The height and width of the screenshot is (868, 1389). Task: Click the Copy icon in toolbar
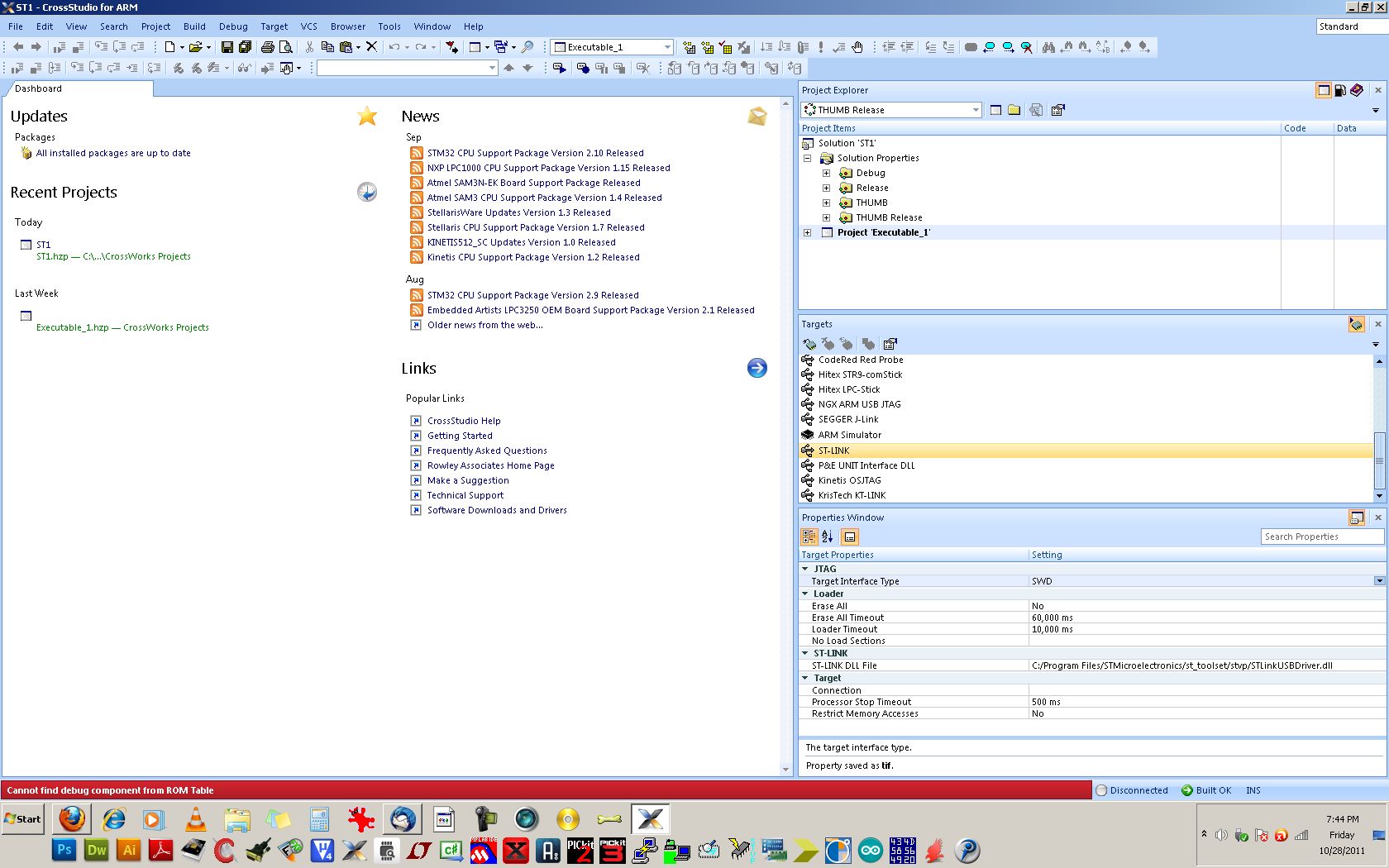(327, 47)
